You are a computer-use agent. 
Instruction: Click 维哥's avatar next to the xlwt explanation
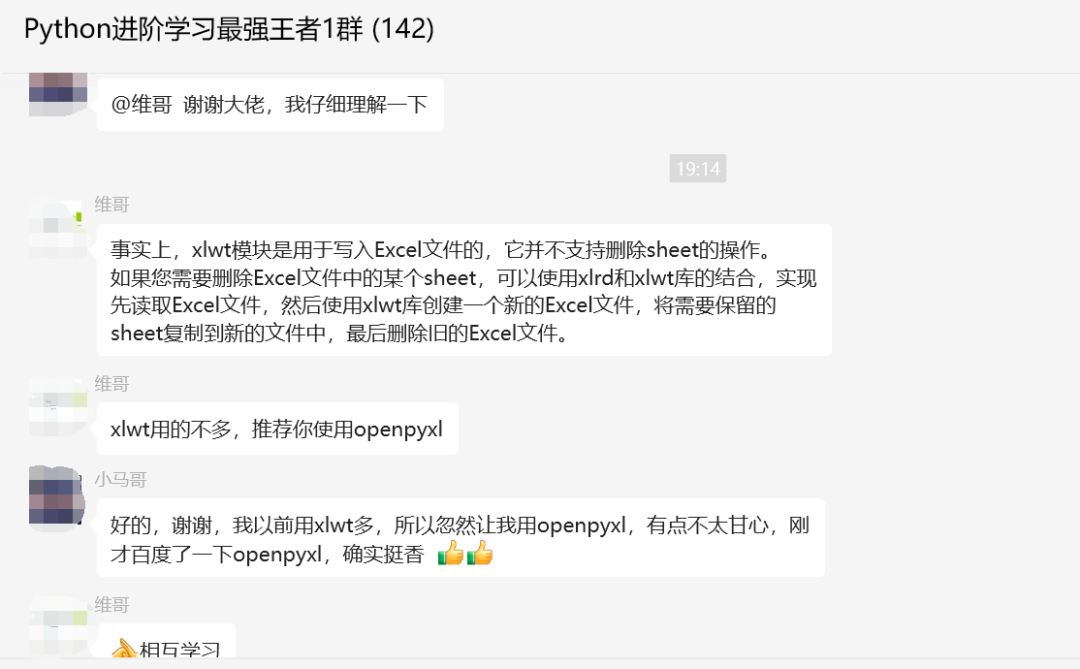point(58,229)
